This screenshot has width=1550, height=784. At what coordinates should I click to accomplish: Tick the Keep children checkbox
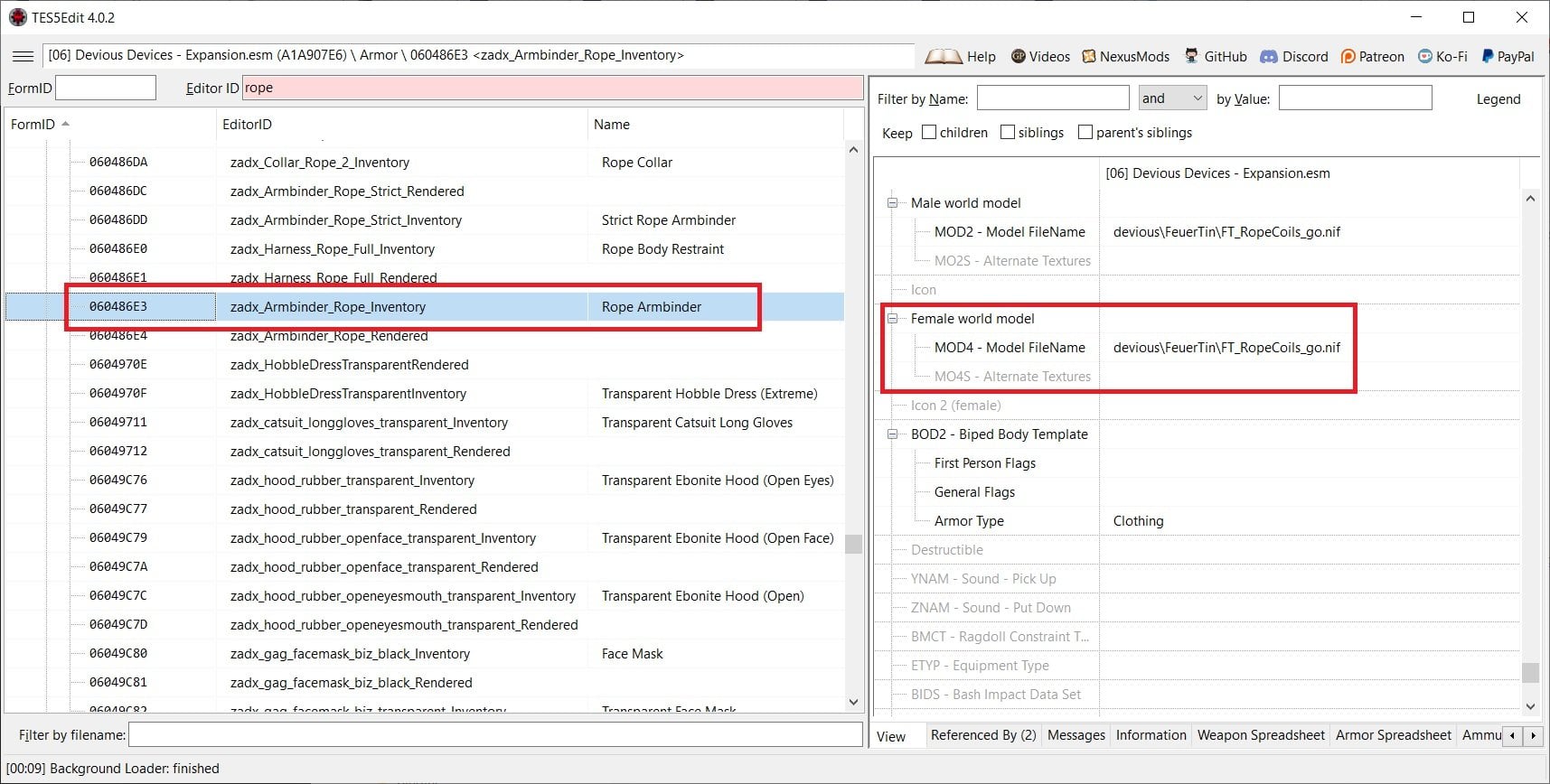(x=928, y=132)
